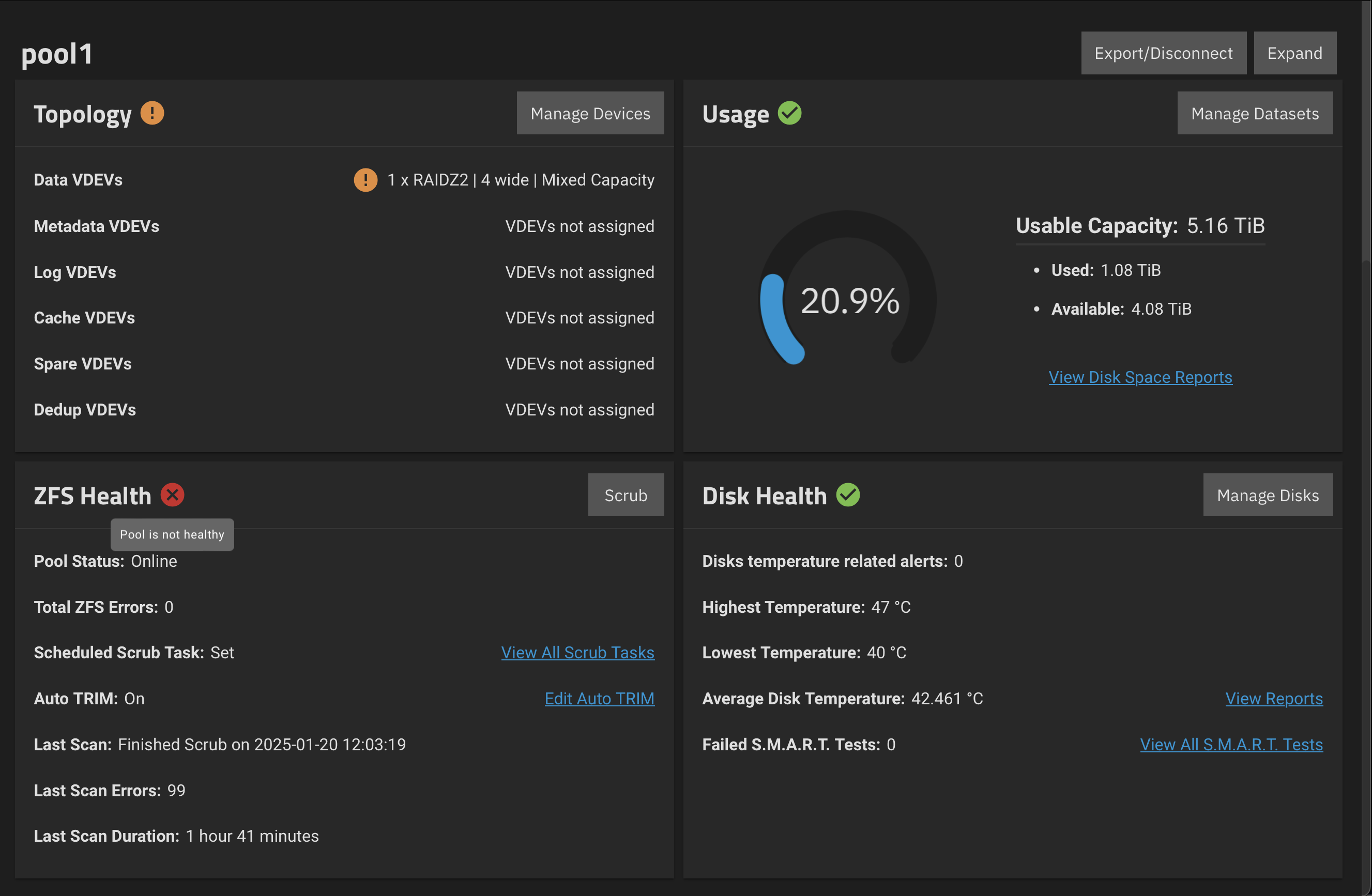Open View All S.M.A.R.T. Tests link
Viewport: 1372px width, 896px height.
(x=1231, y=745)
